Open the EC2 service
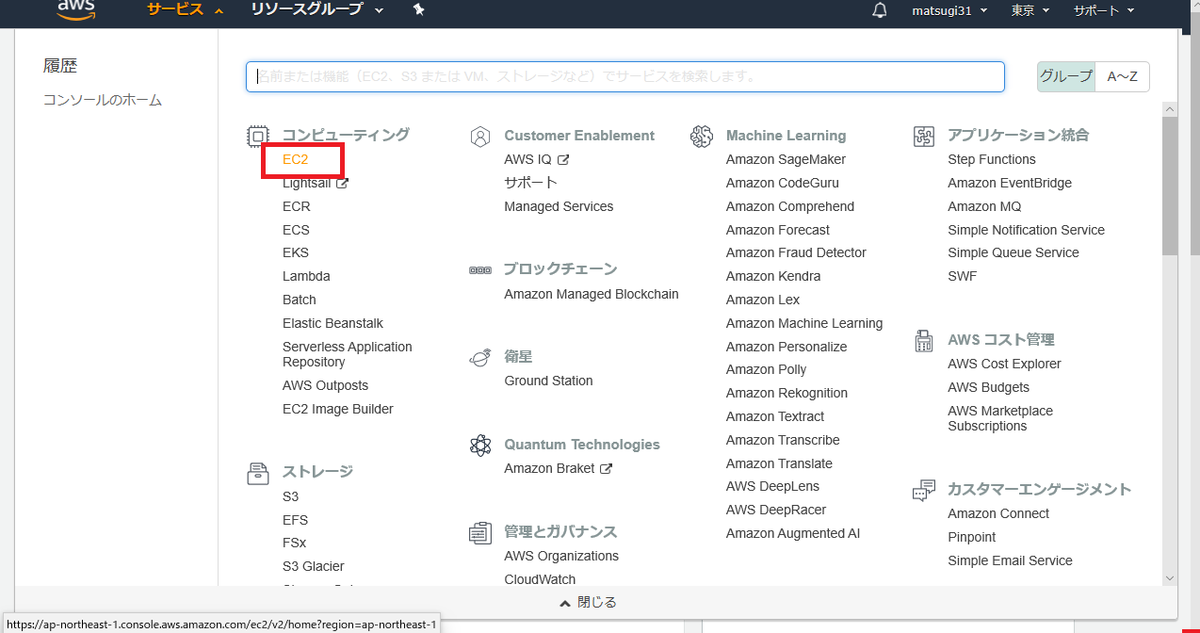The image size is (1200, 633). (296, 159)
